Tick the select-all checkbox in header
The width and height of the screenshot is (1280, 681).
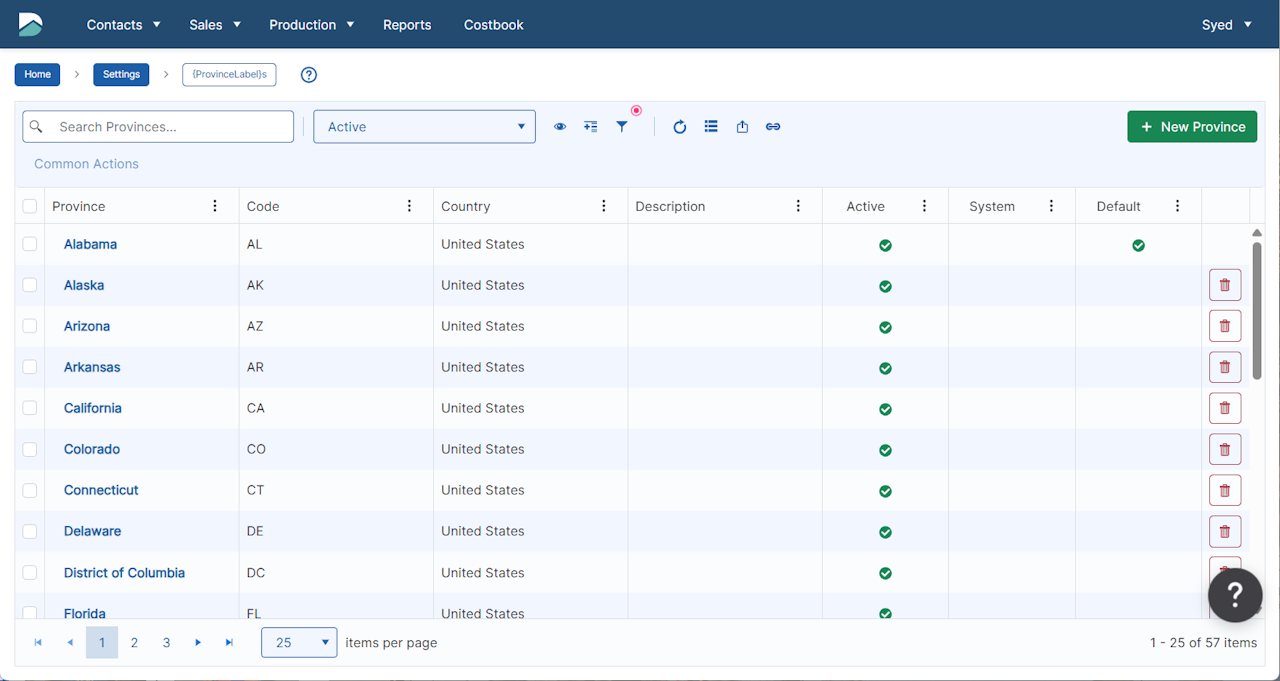pyautogui.click(x=30, y=206)
